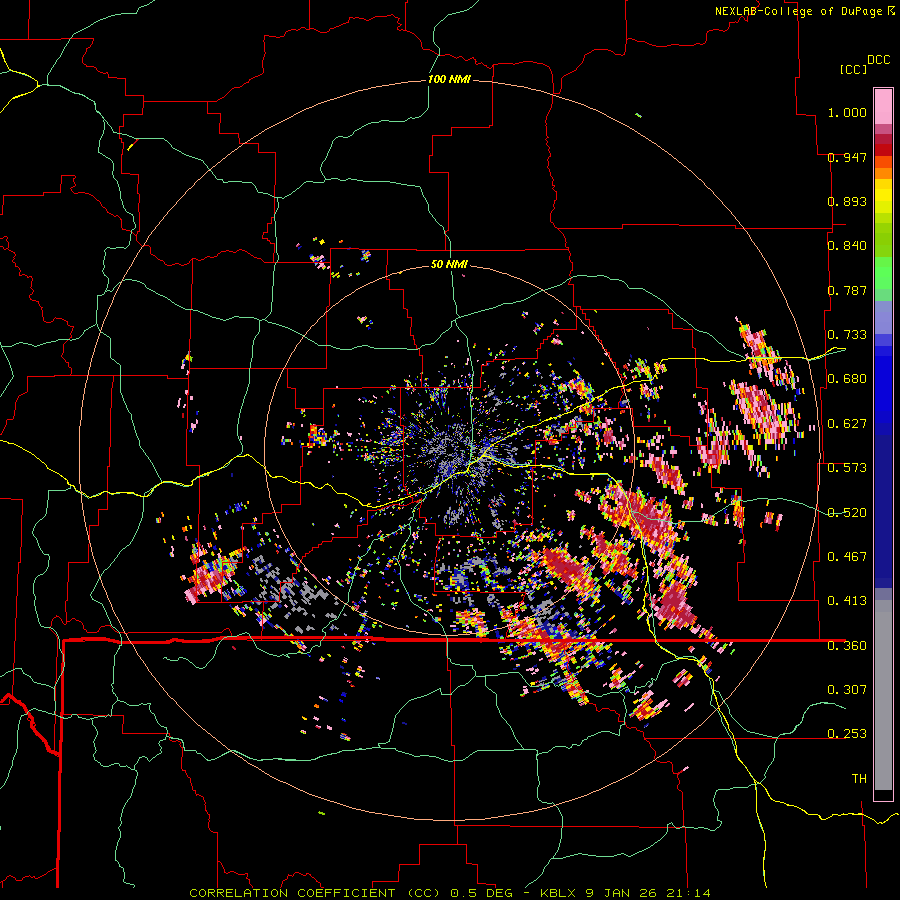Click the 0.253 value on the color scale

point(847,734)
